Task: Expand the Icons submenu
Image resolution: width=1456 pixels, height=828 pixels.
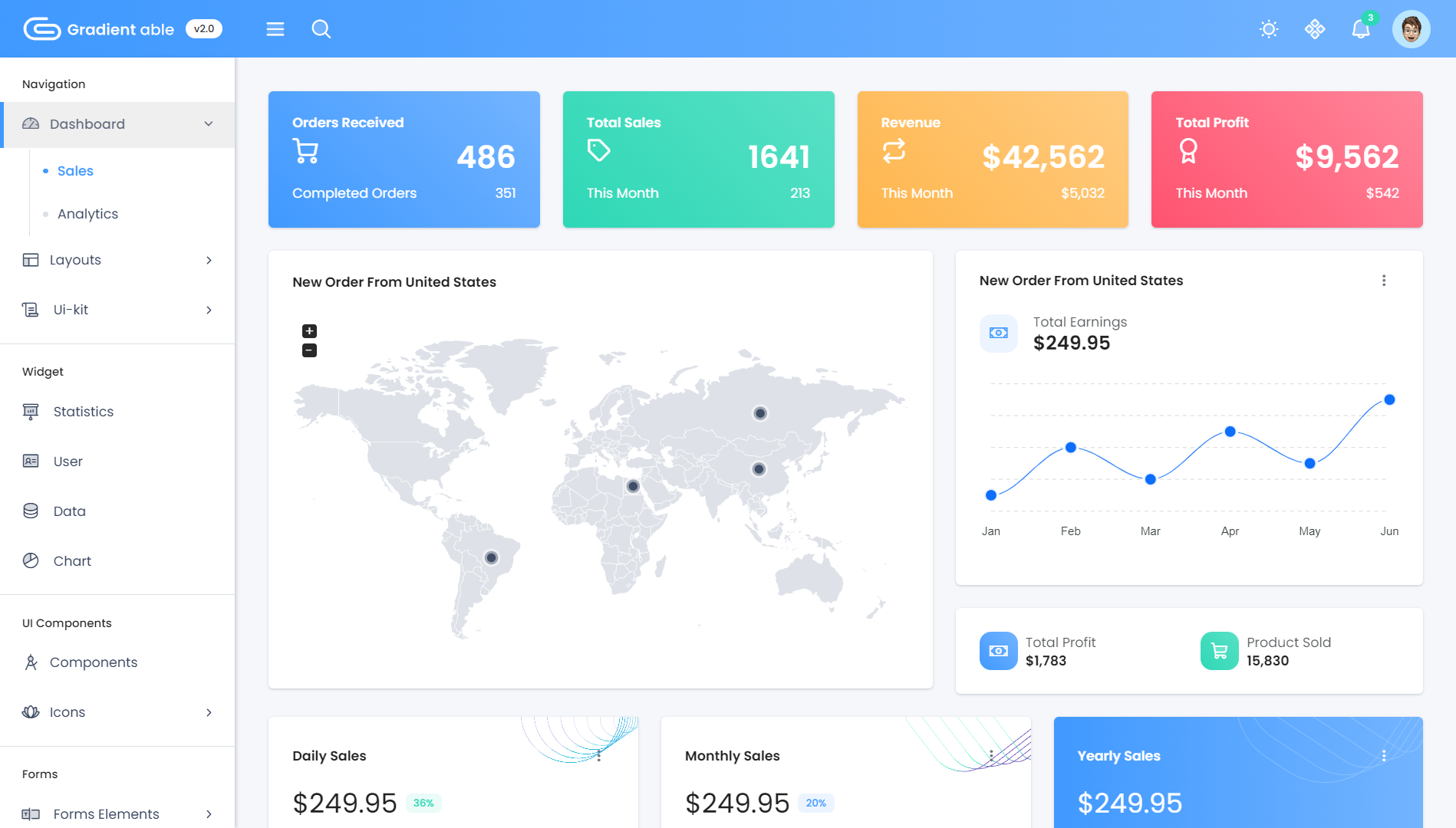Action: 118,712
